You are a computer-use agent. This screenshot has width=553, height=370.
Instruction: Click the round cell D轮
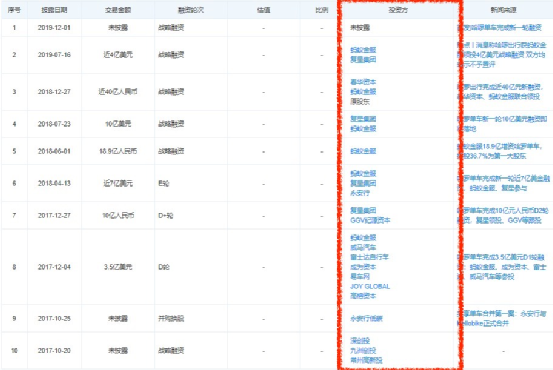click(x=164, y=267)
